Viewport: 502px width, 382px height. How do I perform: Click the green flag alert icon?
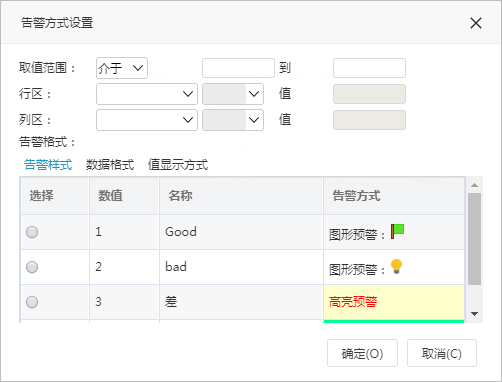(x=397, y=231)
